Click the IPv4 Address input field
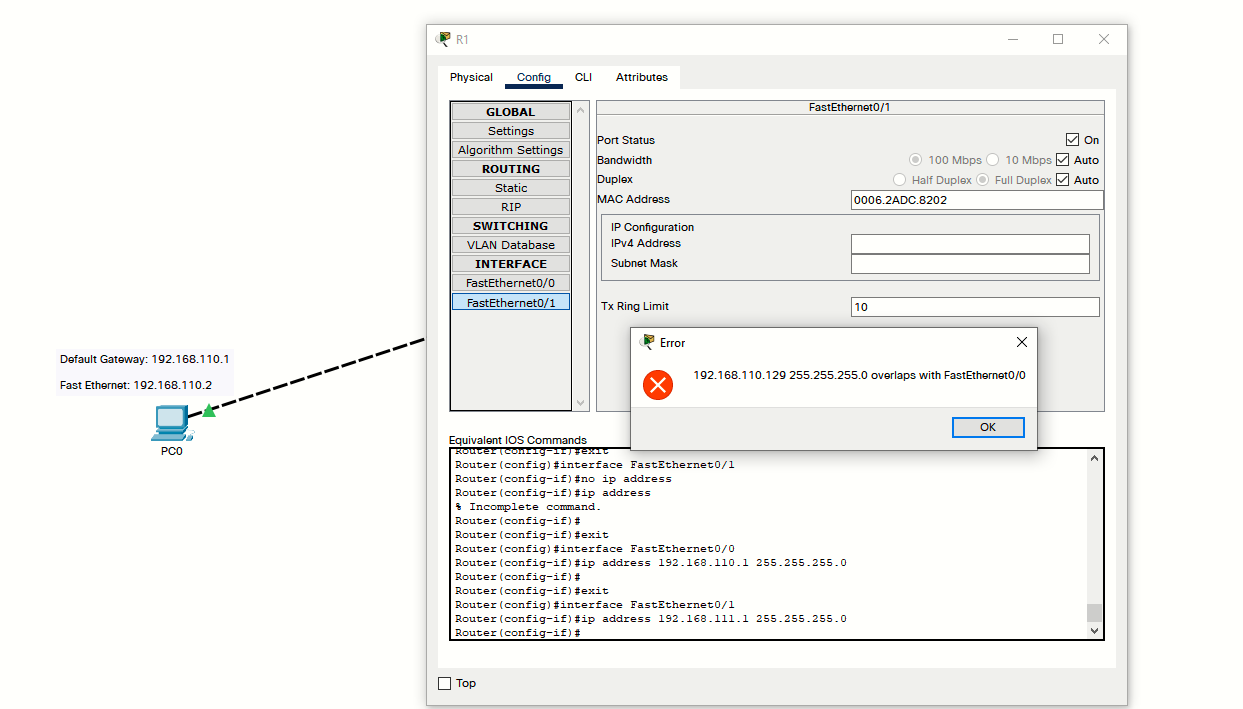This screenshot has height=709, width=1243. click(x=970, y=243)
